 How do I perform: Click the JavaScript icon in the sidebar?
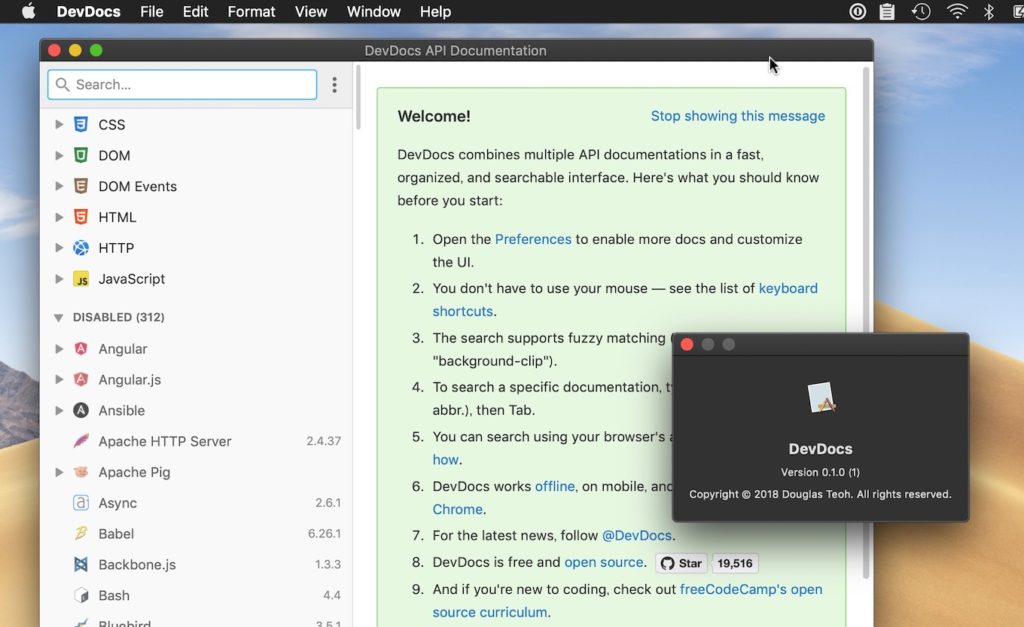[x=80, y=279]
